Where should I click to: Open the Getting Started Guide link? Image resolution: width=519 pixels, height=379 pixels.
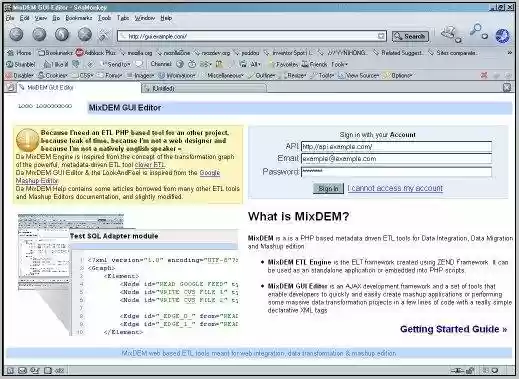coord(453,329)
